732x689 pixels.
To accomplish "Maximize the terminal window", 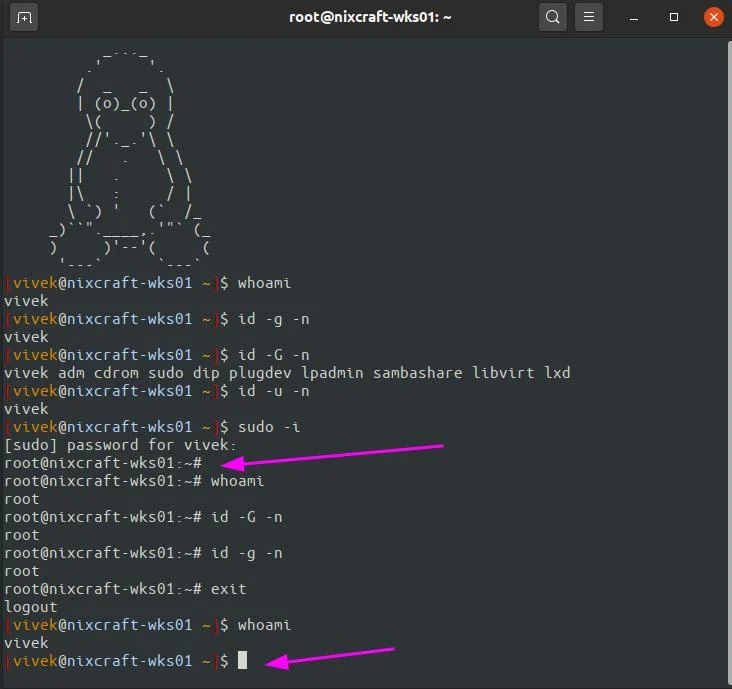I will tap(674, 17).
